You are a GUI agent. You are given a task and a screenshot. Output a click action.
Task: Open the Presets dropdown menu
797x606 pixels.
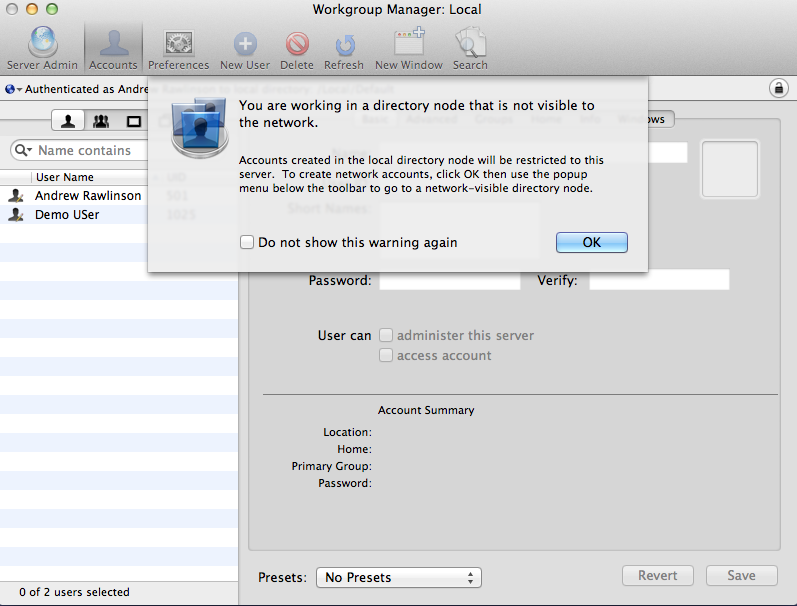click(398, 578)
